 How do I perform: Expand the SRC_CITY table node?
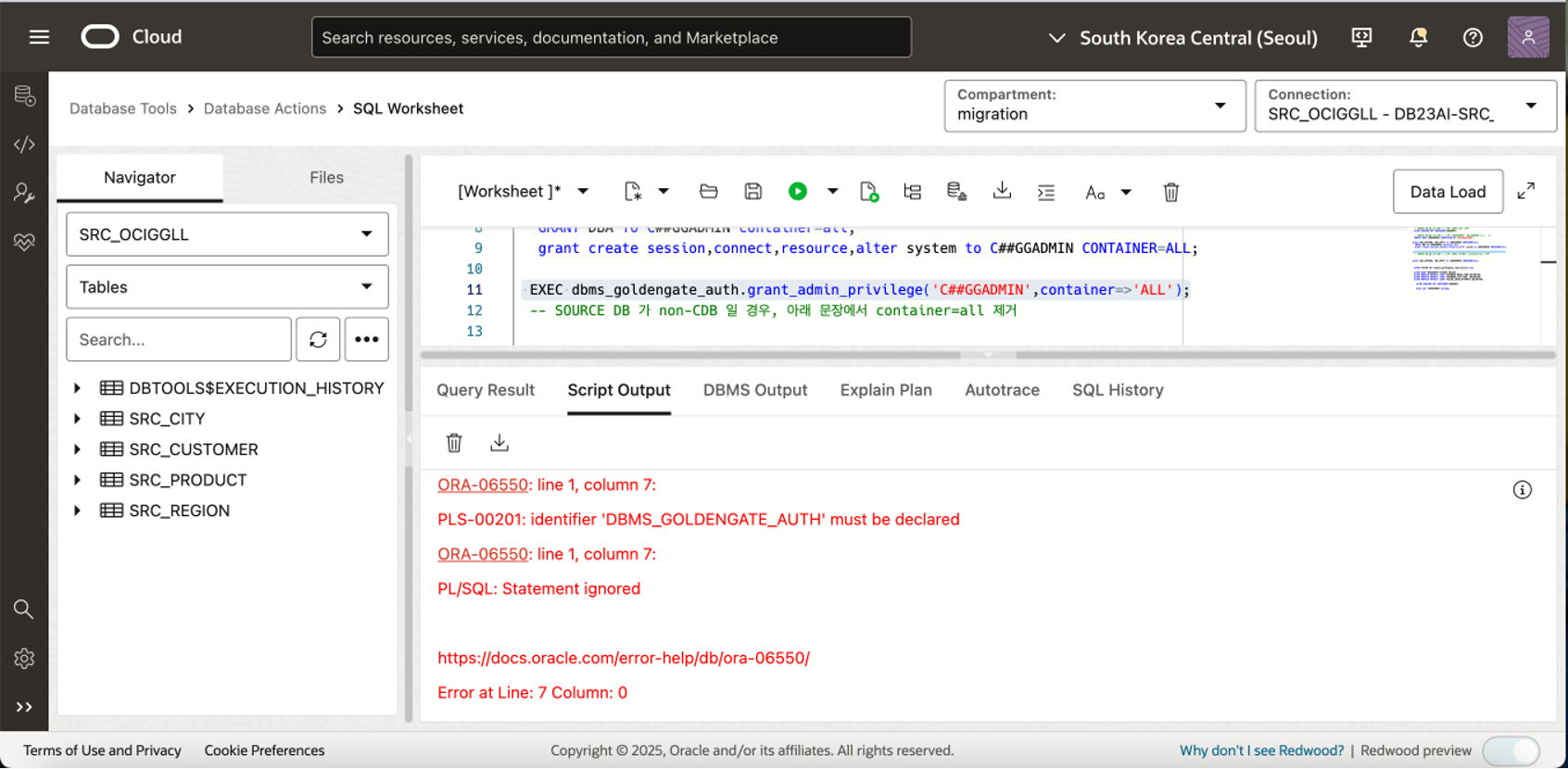[77, 419]
